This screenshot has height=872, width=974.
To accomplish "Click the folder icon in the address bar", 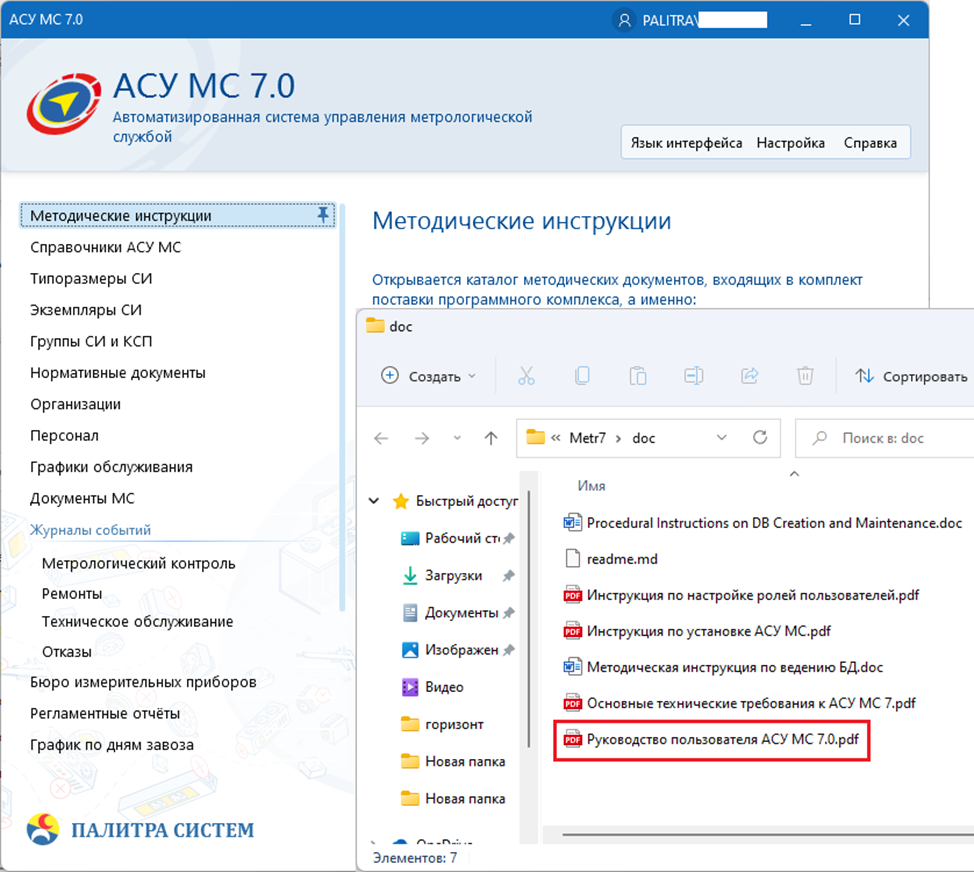I will pyautogui.click(x=535, y=437).
